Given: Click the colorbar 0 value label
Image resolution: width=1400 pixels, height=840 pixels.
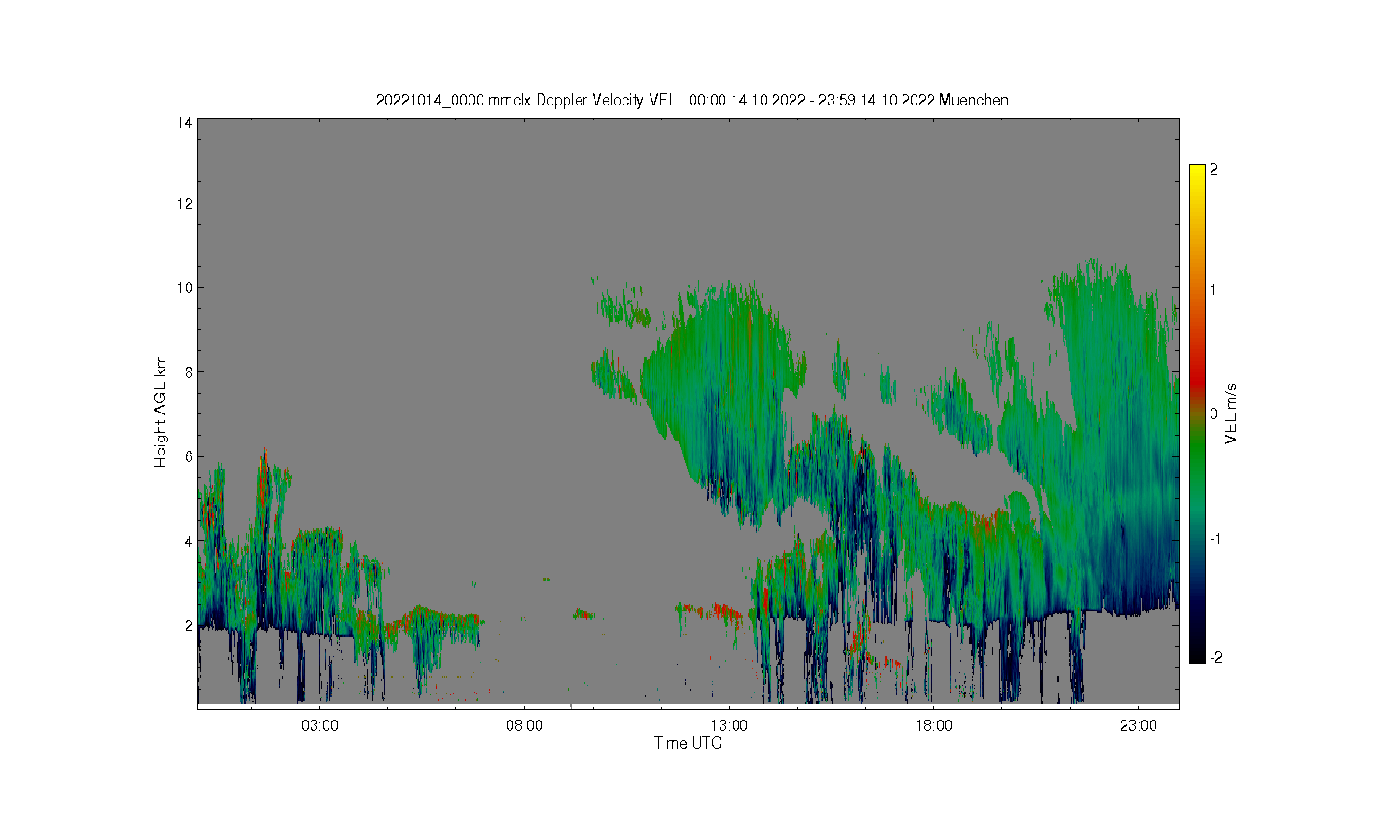Looking at the screenshot, I should click(1213, 413).
